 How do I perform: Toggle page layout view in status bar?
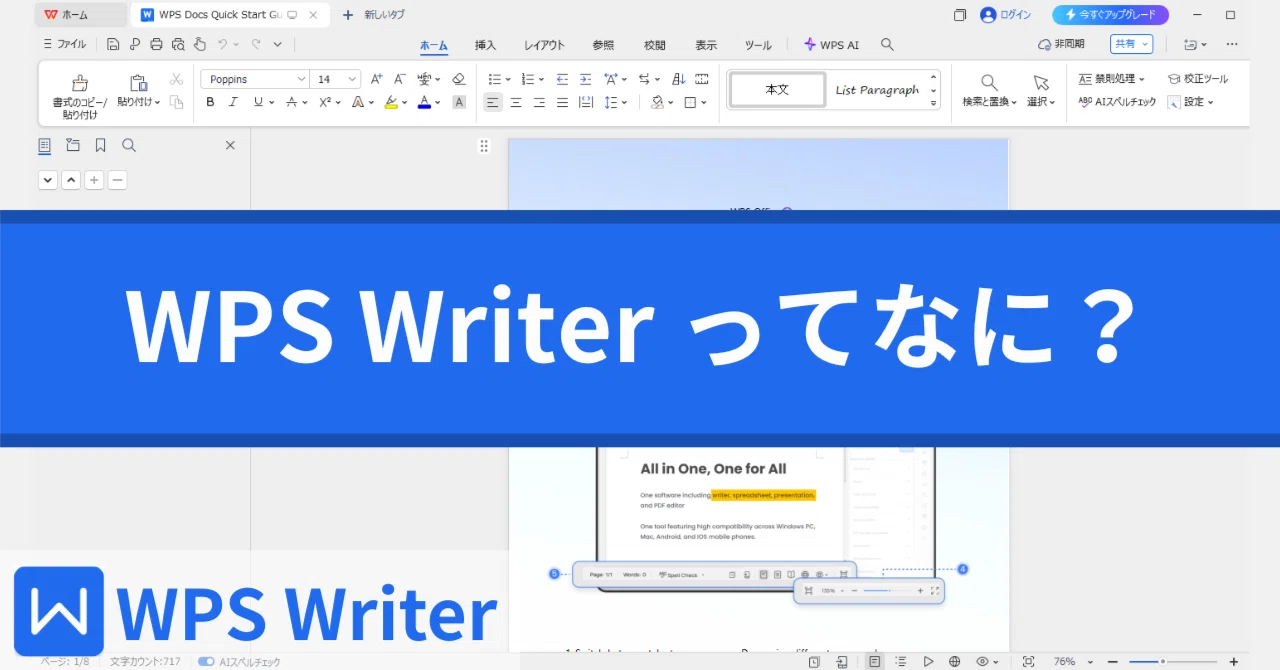click(875, 662)
